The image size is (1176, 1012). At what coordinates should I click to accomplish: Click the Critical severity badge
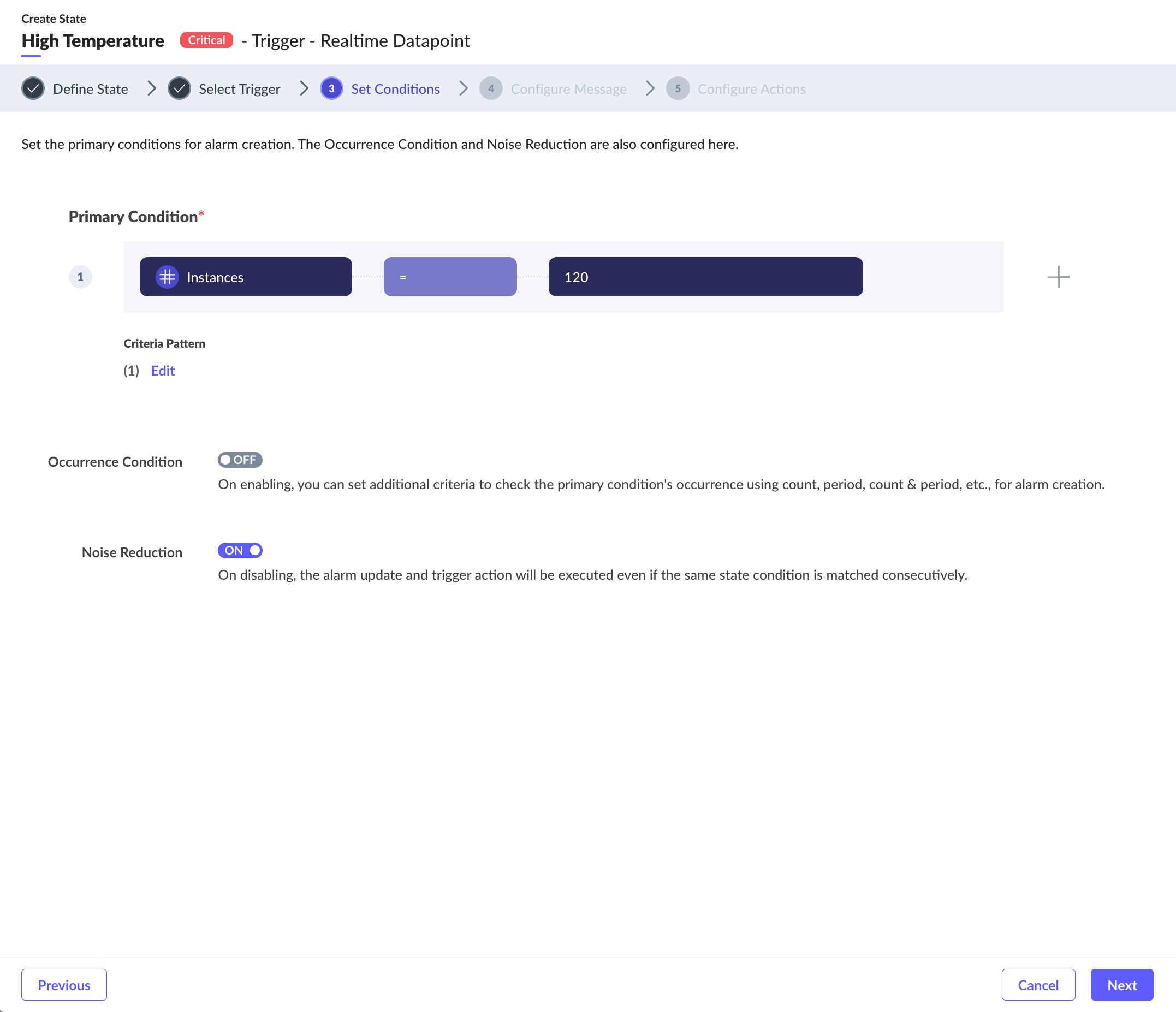click(x=206, y=40)
